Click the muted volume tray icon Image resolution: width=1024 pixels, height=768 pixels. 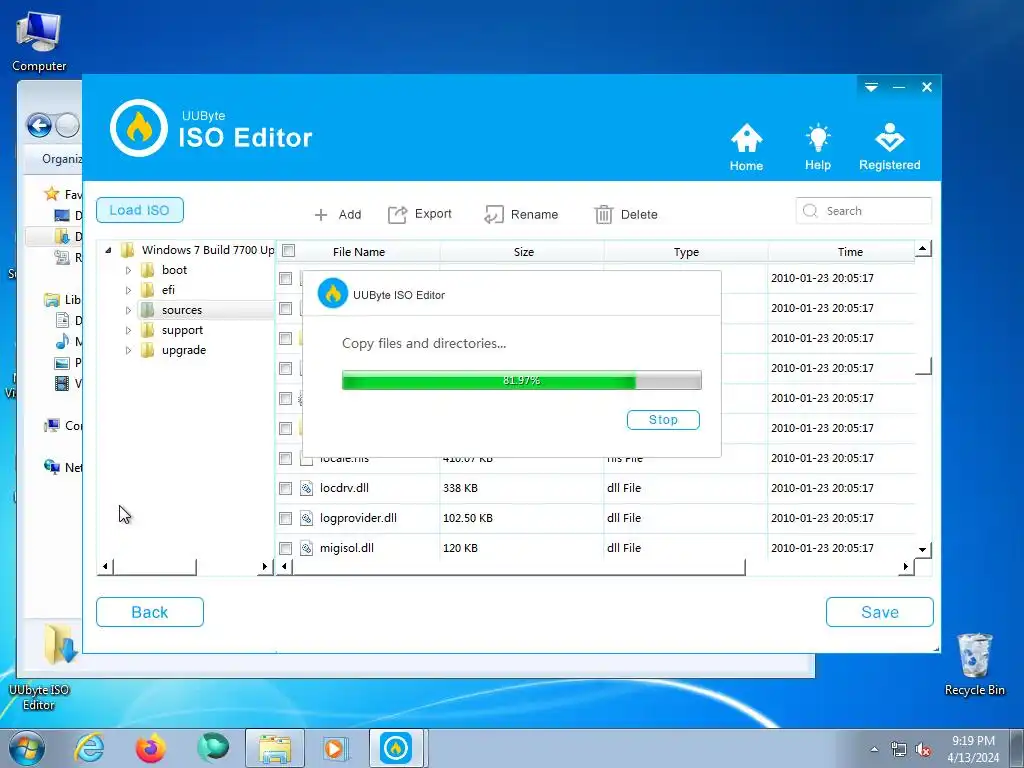pyautogui.click(x=923, y=750)
